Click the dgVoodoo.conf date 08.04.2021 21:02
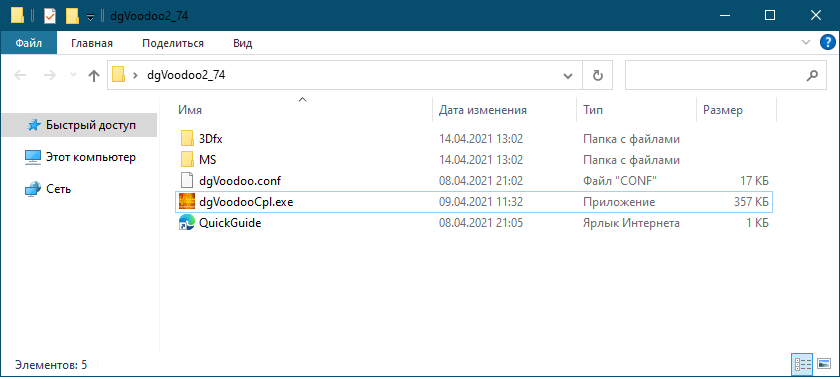The width and height of the screenshot is (840, 377). (481, 181)
